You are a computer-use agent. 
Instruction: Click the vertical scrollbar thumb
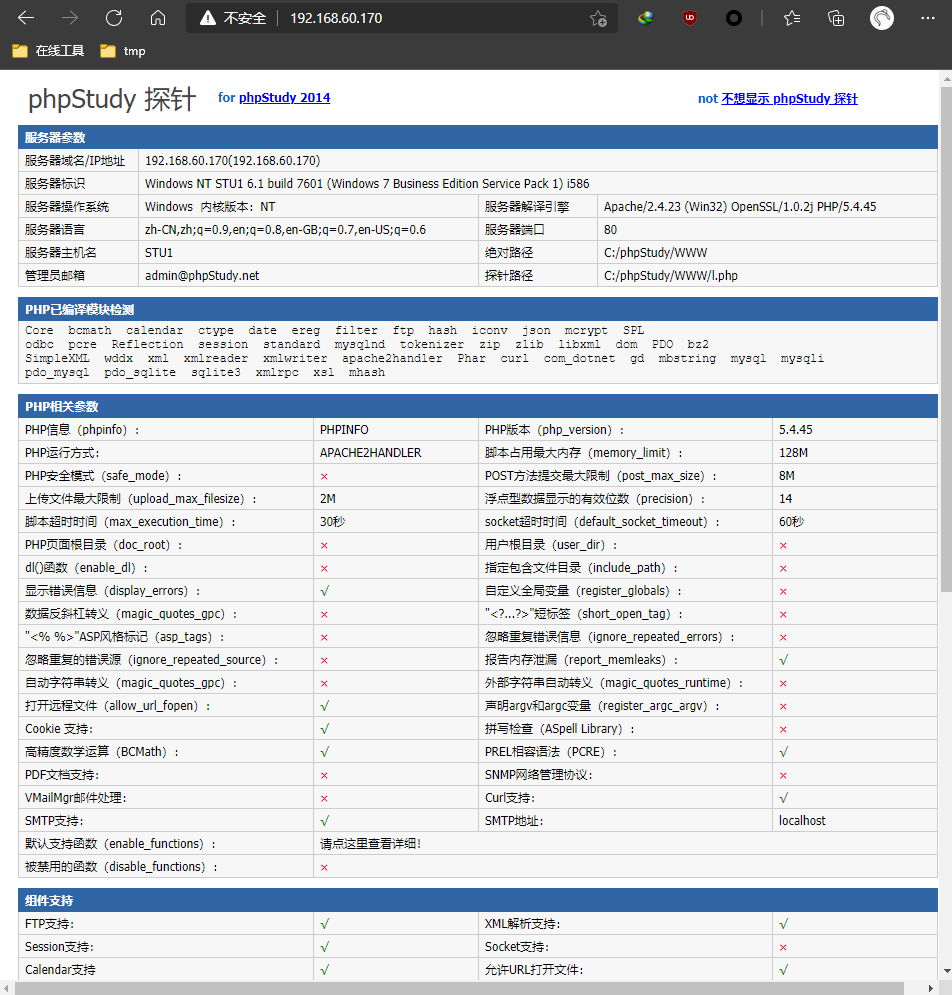946,339
